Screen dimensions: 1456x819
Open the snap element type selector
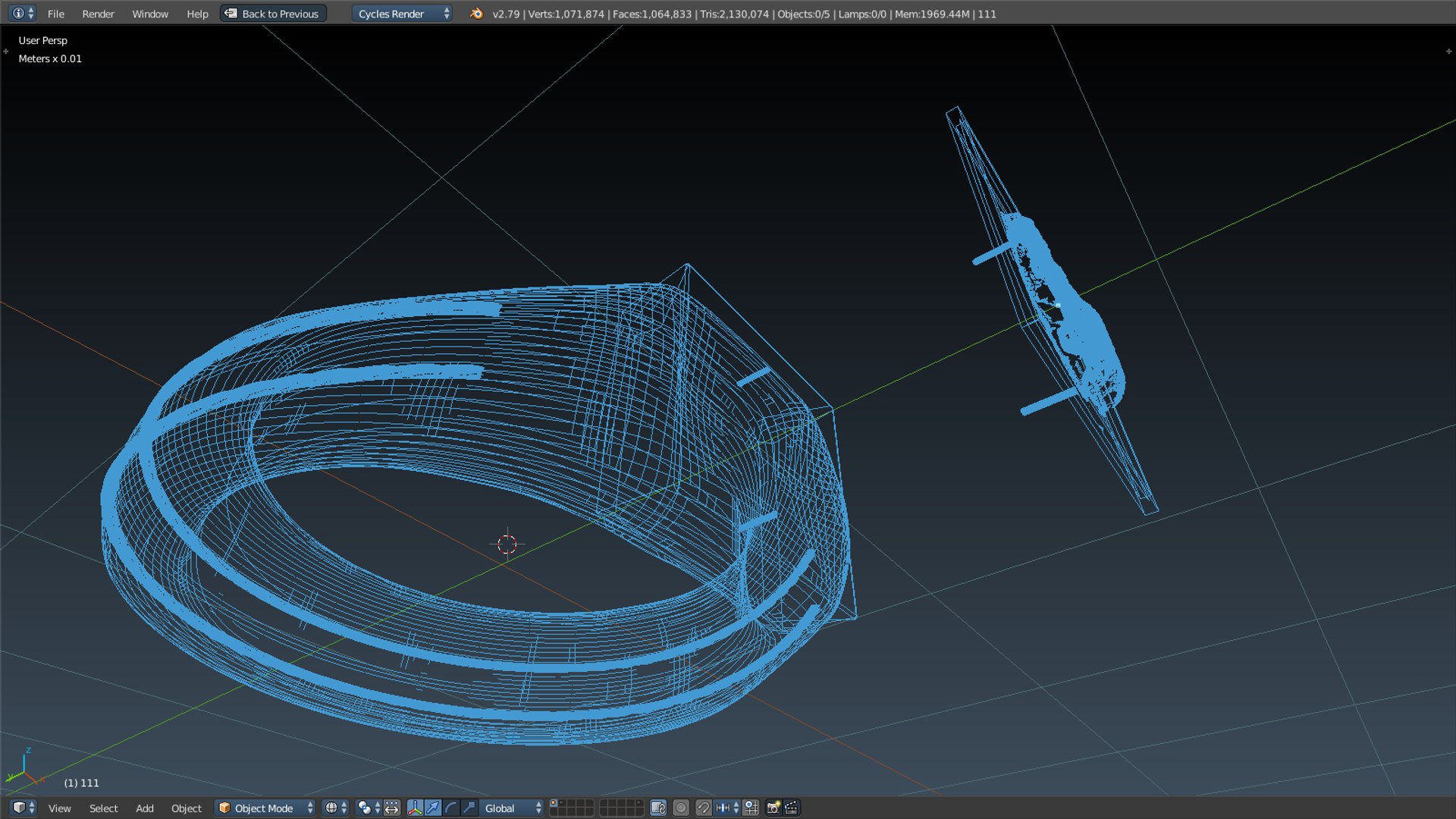[x=727, y=808]
